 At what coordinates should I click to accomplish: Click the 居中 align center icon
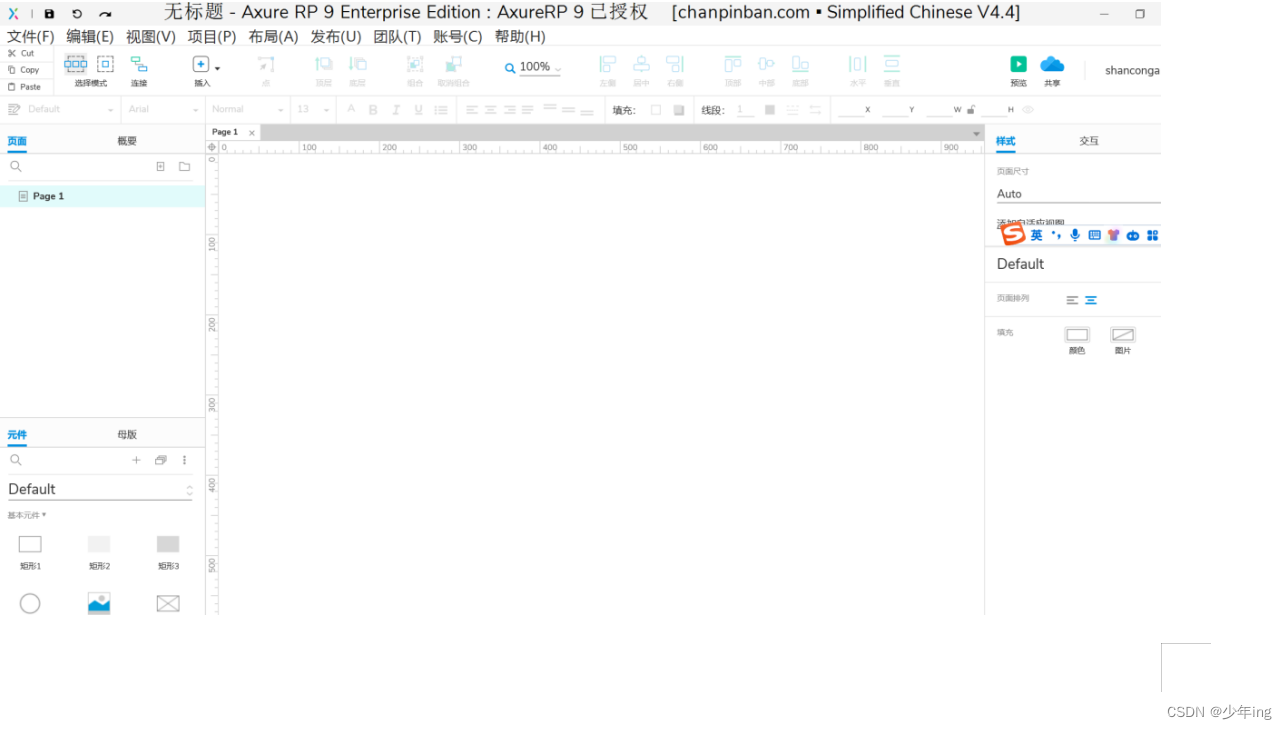pyautogui.click(x=641, y=64)
